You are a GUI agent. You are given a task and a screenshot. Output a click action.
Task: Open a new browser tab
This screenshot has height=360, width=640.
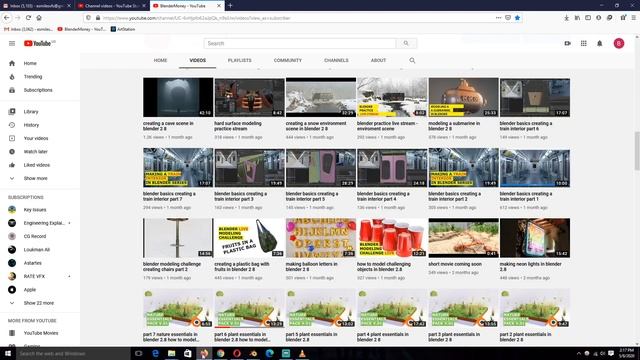[x=230, y=6]
